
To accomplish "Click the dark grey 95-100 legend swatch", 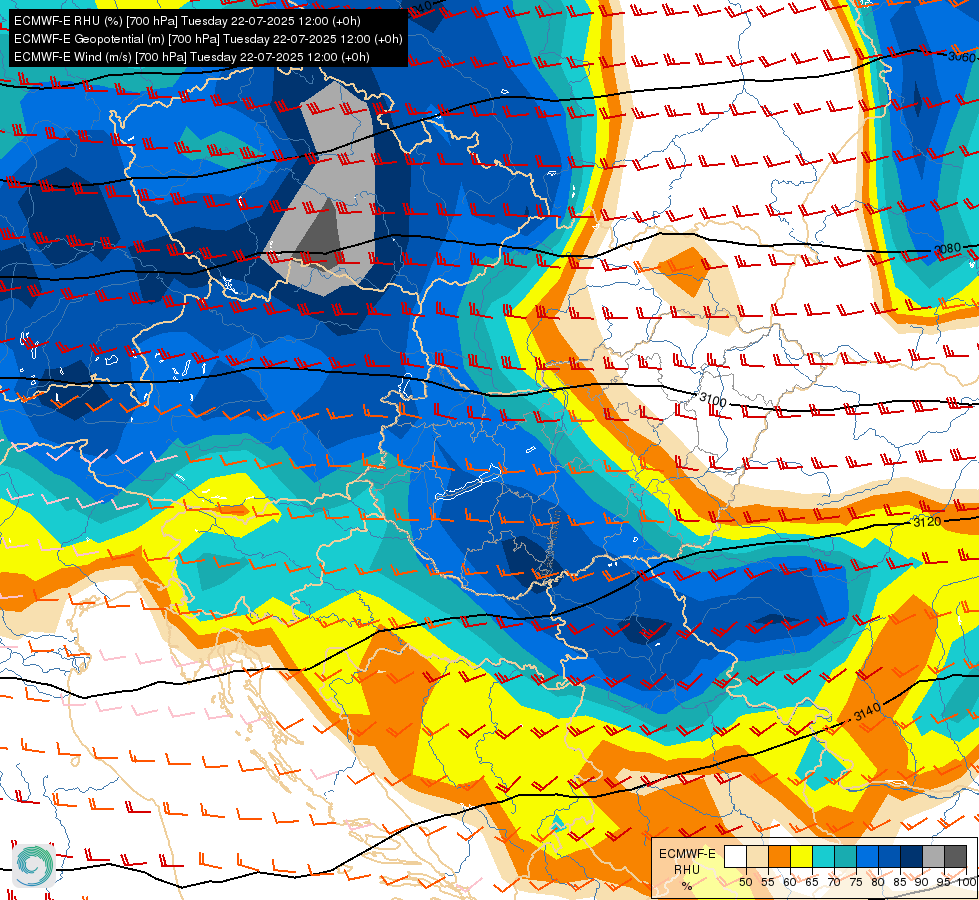I will click(x=955, y=856).
